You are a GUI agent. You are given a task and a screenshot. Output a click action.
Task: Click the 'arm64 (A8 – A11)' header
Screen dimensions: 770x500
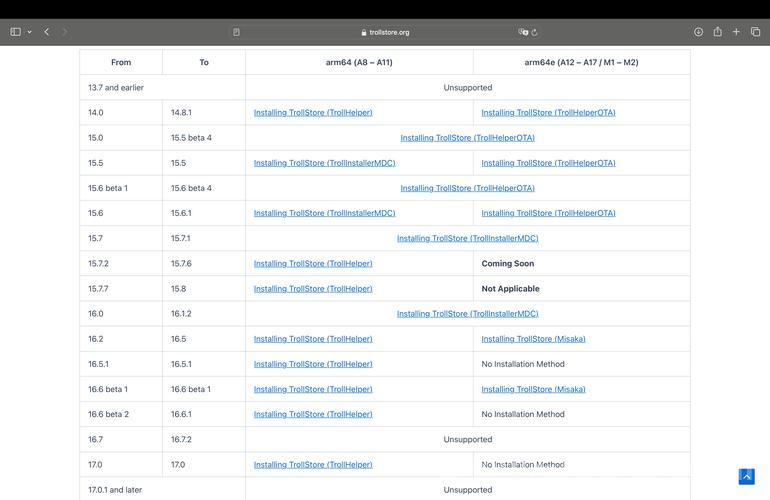click(359, 62)
